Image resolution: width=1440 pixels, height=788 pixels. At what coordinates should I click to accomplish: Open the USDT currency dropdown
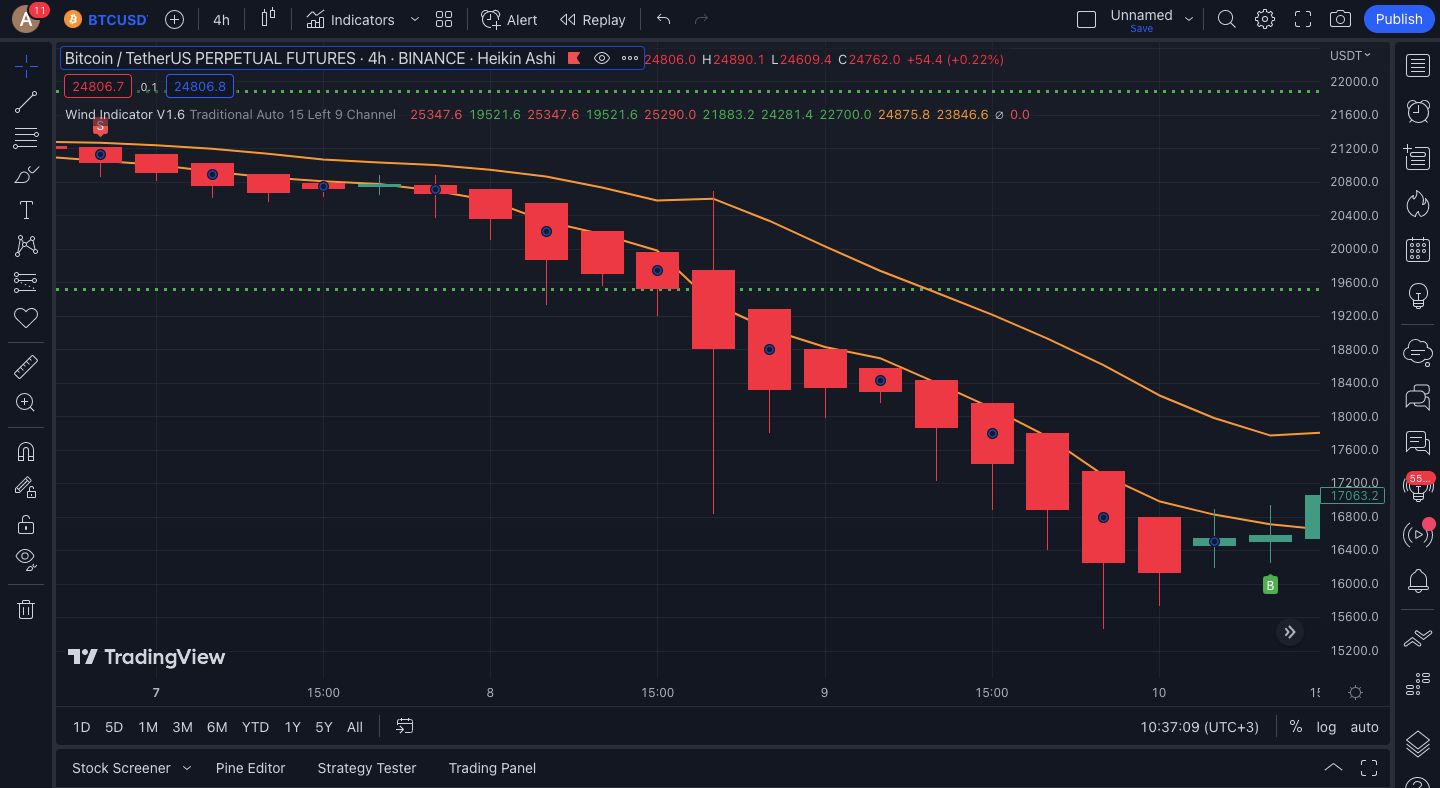(x=1350, y=55)
